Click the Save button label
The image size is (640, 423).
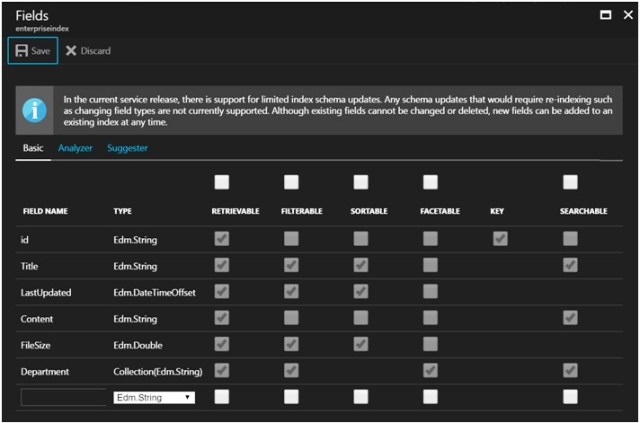pyautogui.click(x=40, y=51)
